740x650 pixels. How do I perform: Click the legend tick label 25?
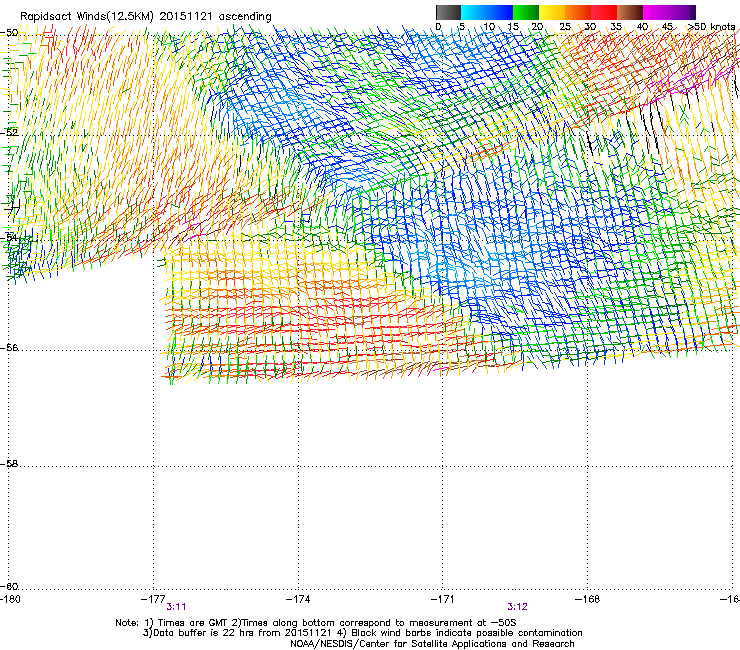[565, 27]
